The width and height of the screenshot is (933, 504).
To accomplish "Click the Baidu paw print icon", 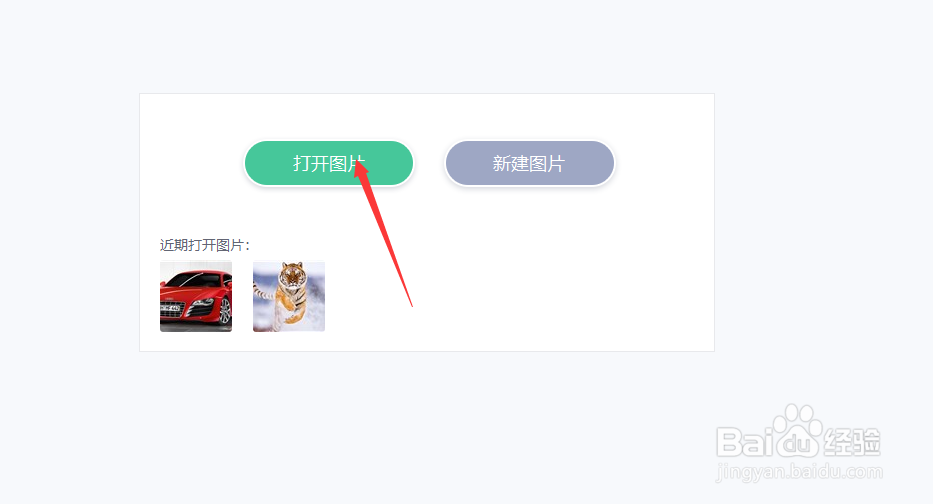I will [x=797, y=430].
